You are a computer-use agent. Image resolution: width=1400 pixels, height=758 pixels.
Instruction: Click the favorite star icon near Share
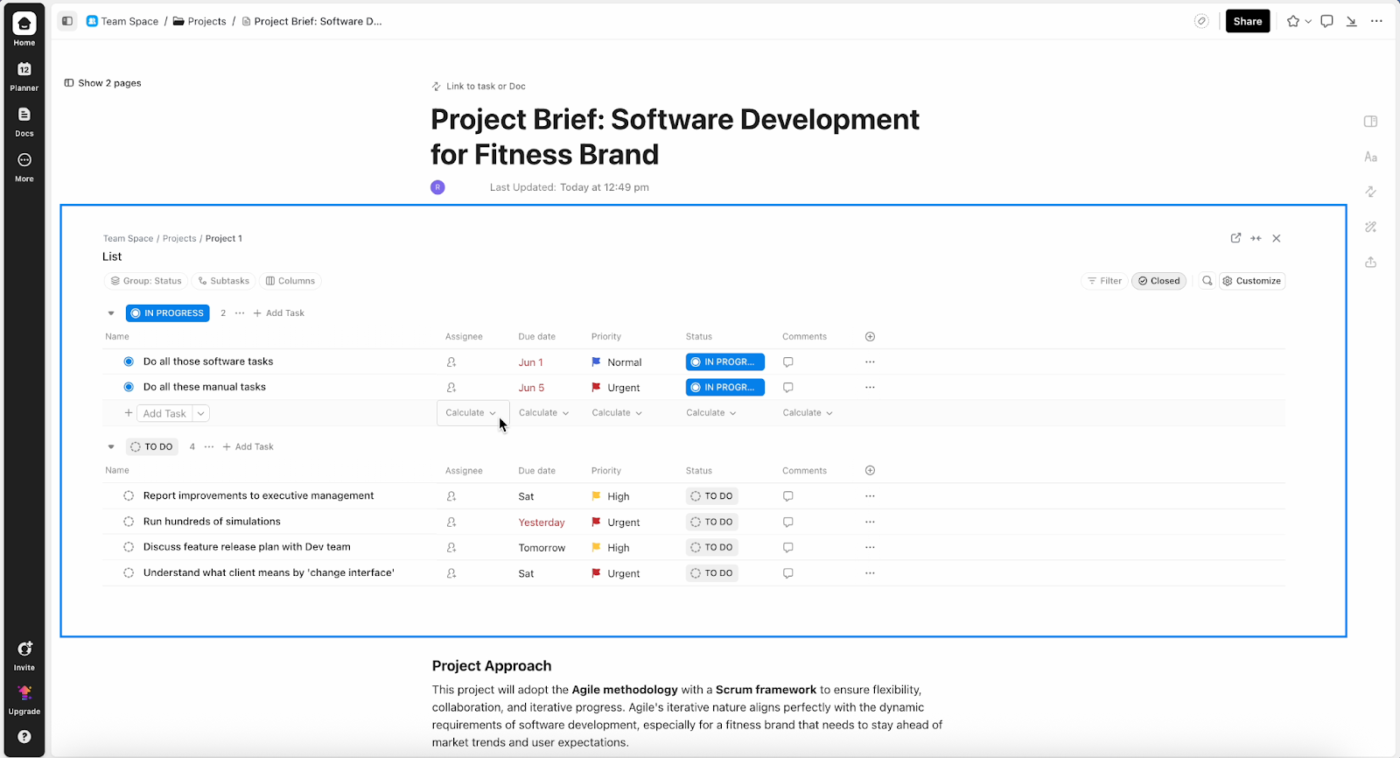(x=1292, y=20)
